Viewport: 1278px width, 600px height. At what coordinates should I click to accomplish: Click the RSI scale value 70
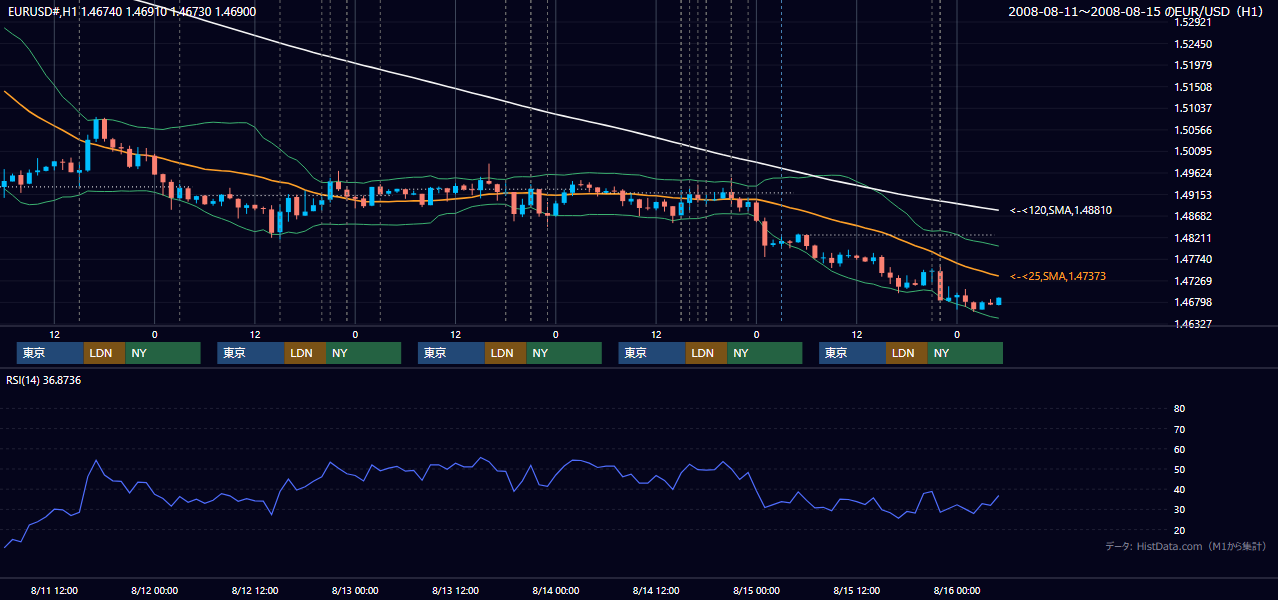[1179, 429]
